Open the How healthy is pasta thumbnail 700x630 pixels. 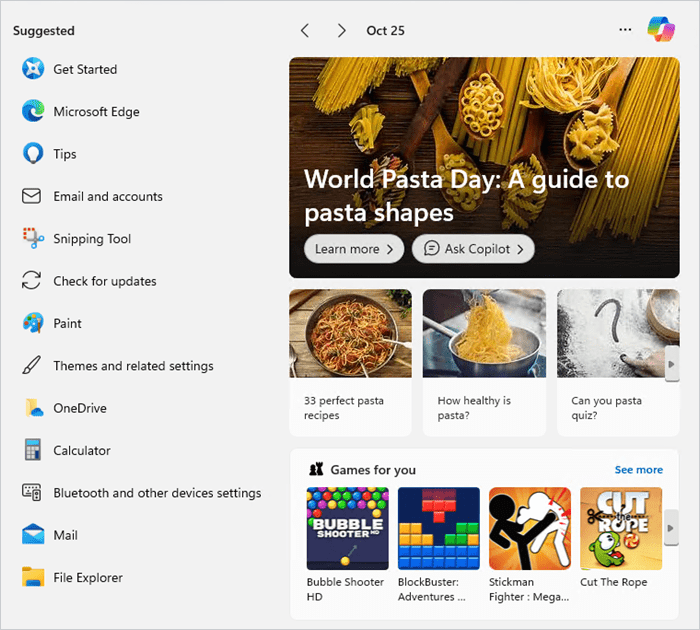(484, 333)
